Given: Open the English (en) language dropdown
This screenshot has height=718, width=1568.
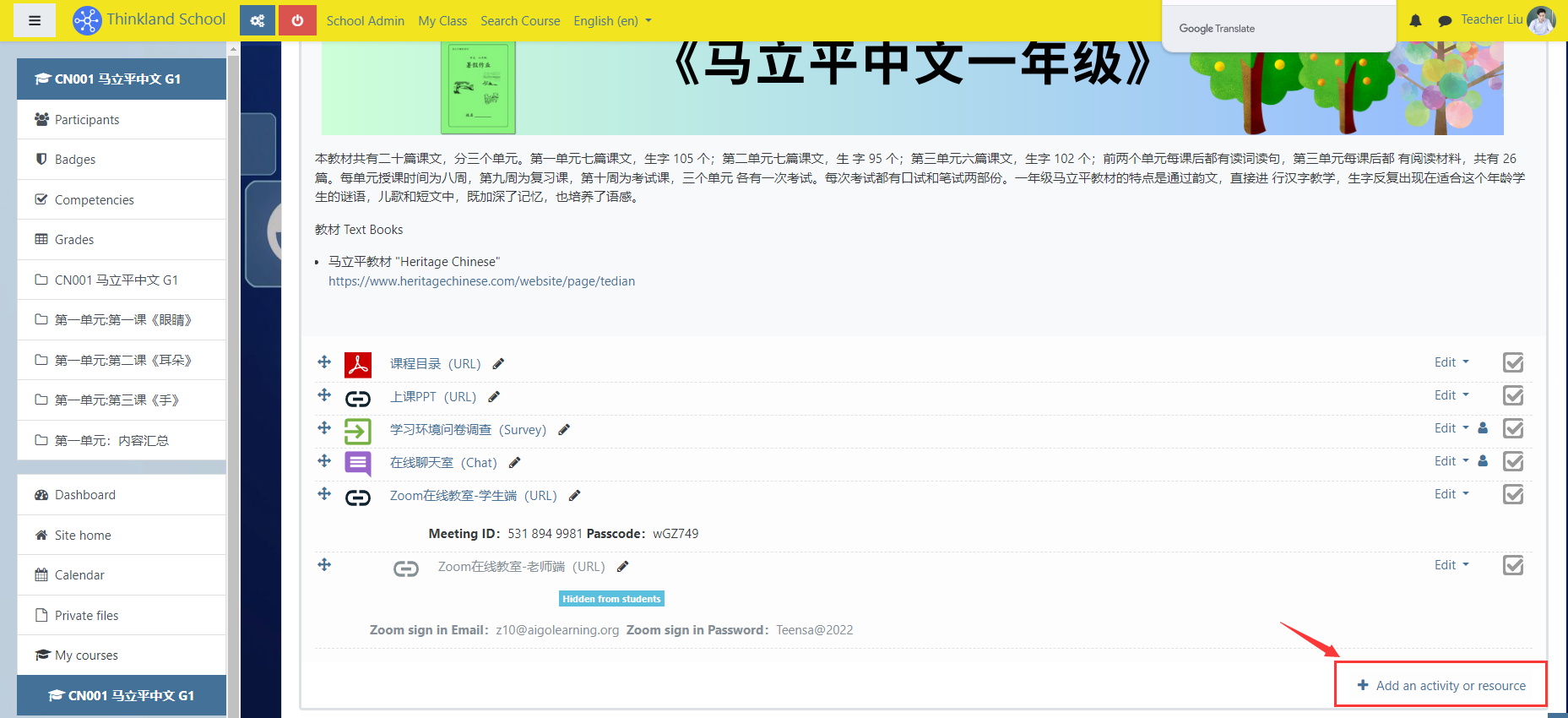Looking at the screenshot, I should tap(612, 21).
